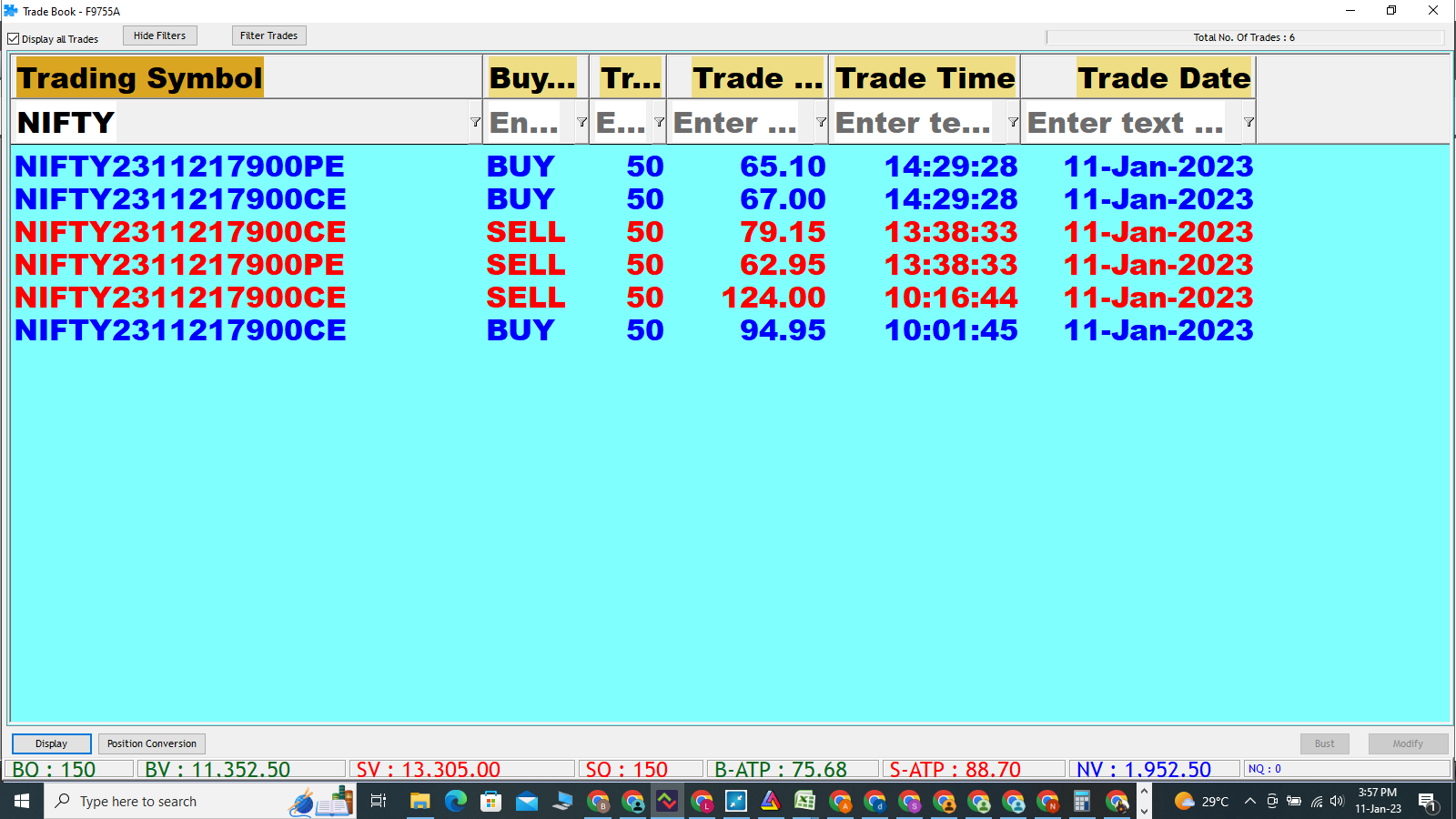
Task: Click the Trade Time filter text field
Action: pyautogui.click(x=918, y=122)
